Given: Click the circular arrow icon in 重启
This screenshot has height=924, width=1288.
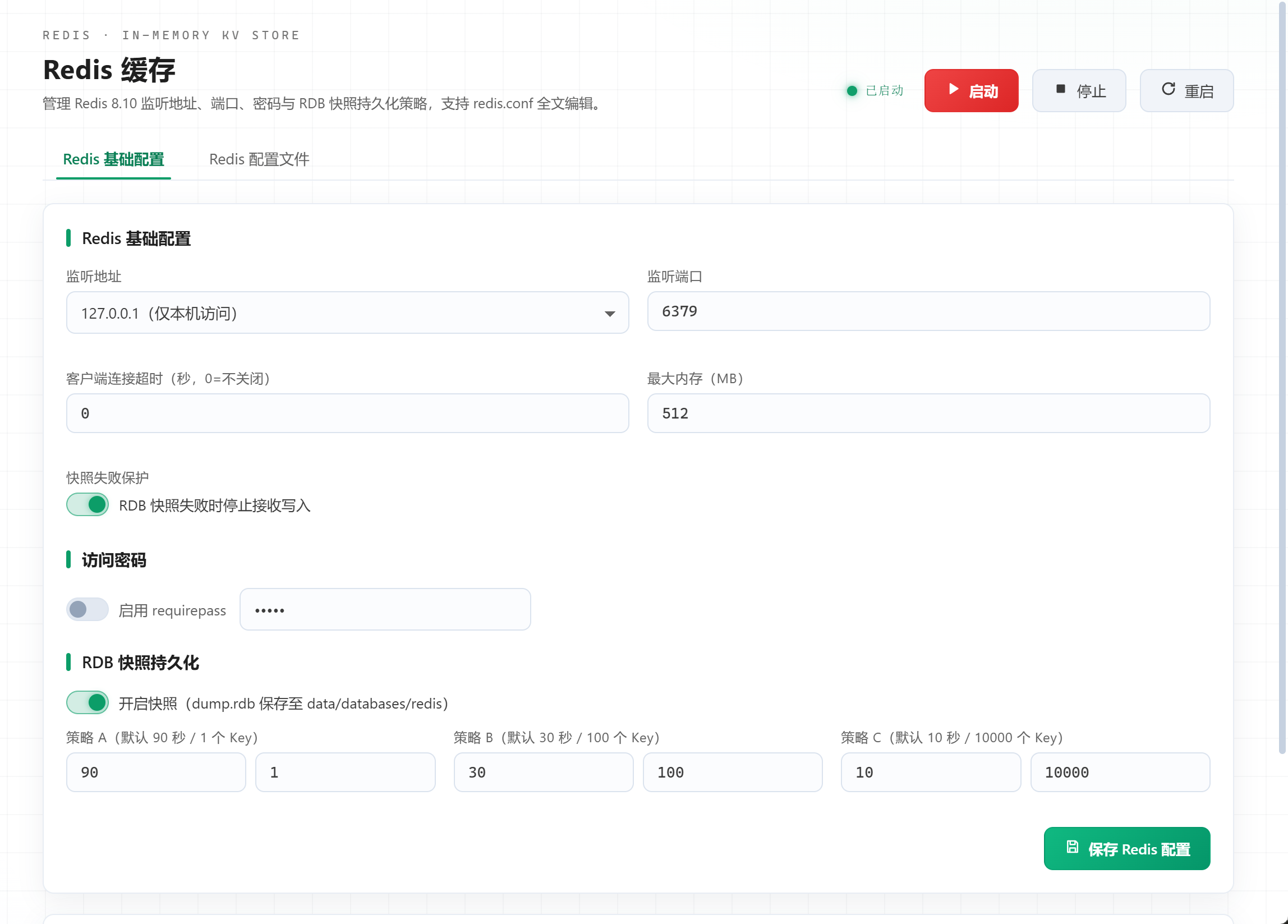Looking at the screenshot, I should click(1168, 89).
